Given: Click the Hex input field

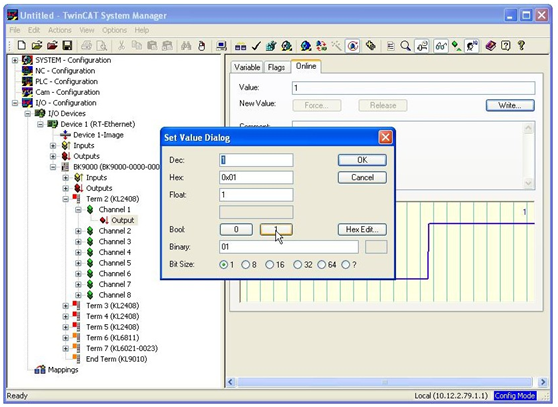Looking at the screenshot, I should pyautogui.click(x=256, y=178).
